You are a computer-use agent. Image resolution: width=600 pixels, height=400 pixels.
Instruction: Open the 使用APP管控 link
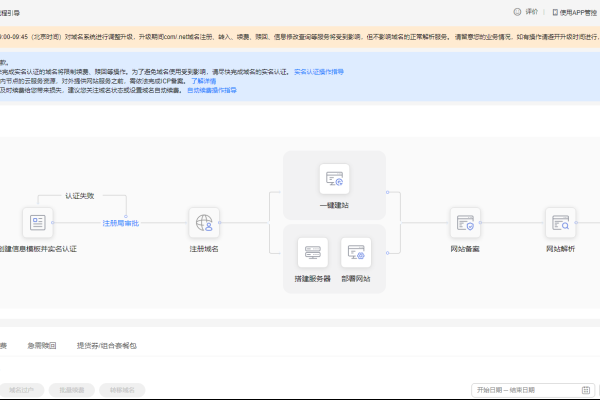pos(578,13)
